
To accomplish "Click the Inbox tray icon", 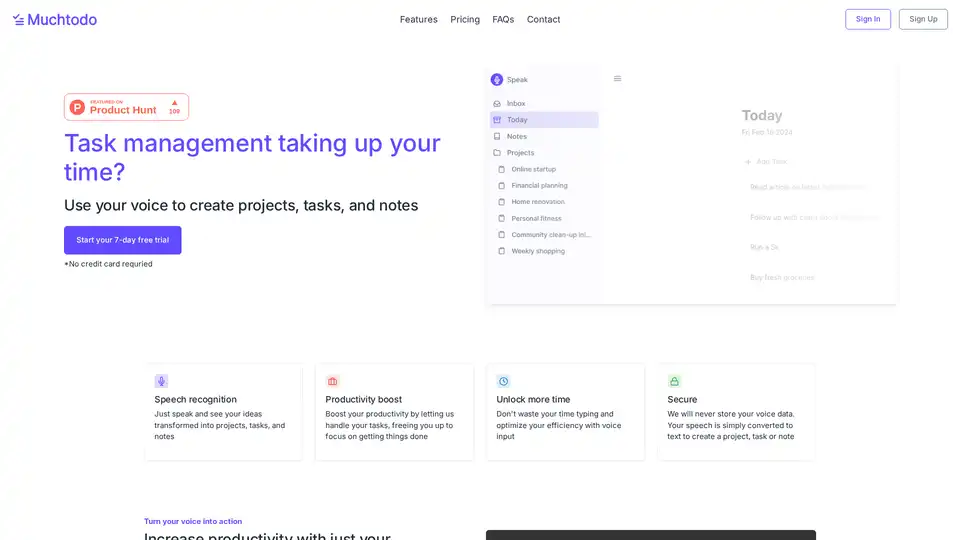I will (x=497, y=104).
